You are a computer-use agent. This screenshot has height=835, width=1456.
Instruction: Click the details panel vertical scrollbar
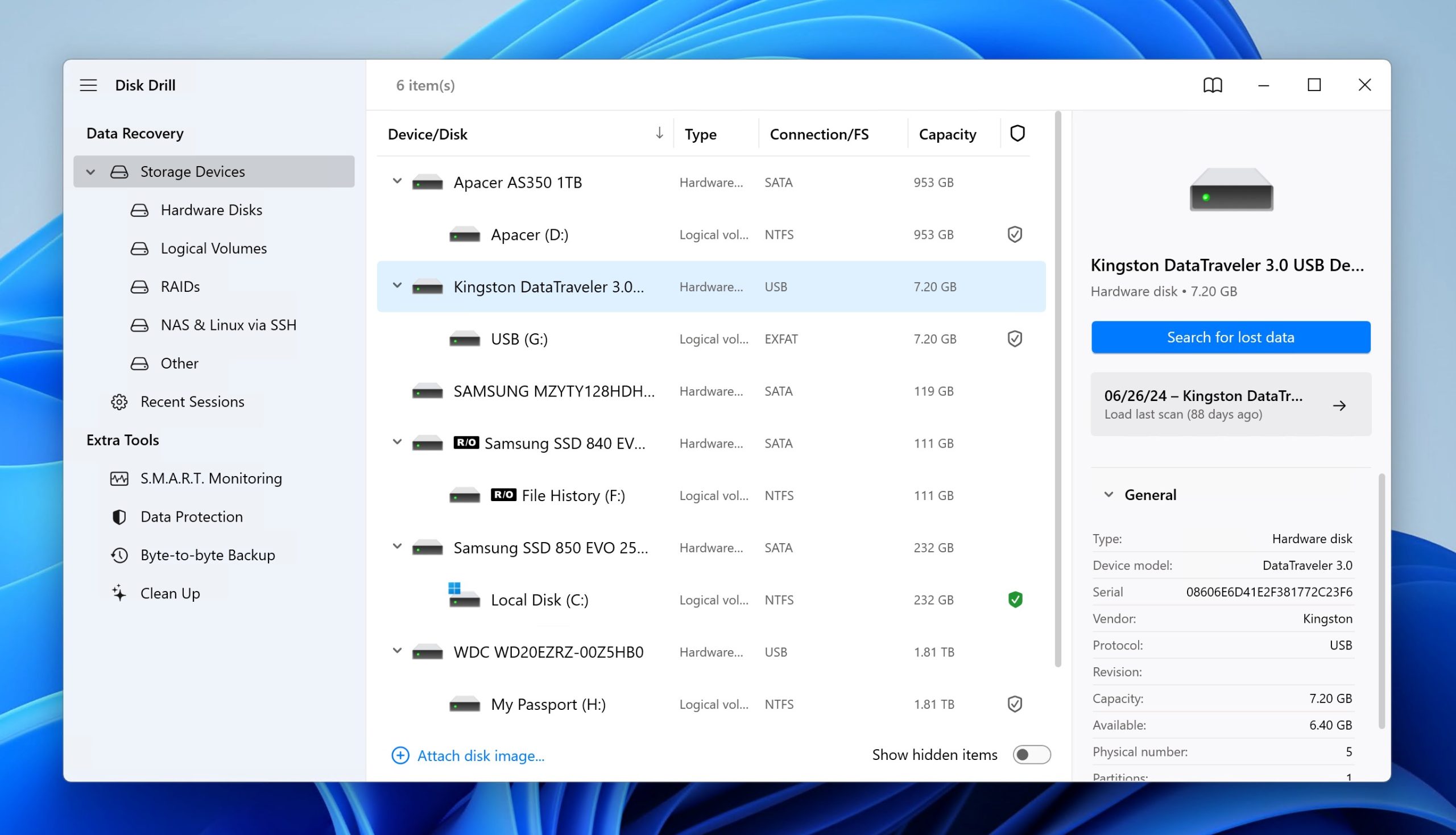tap(1381, 601)
